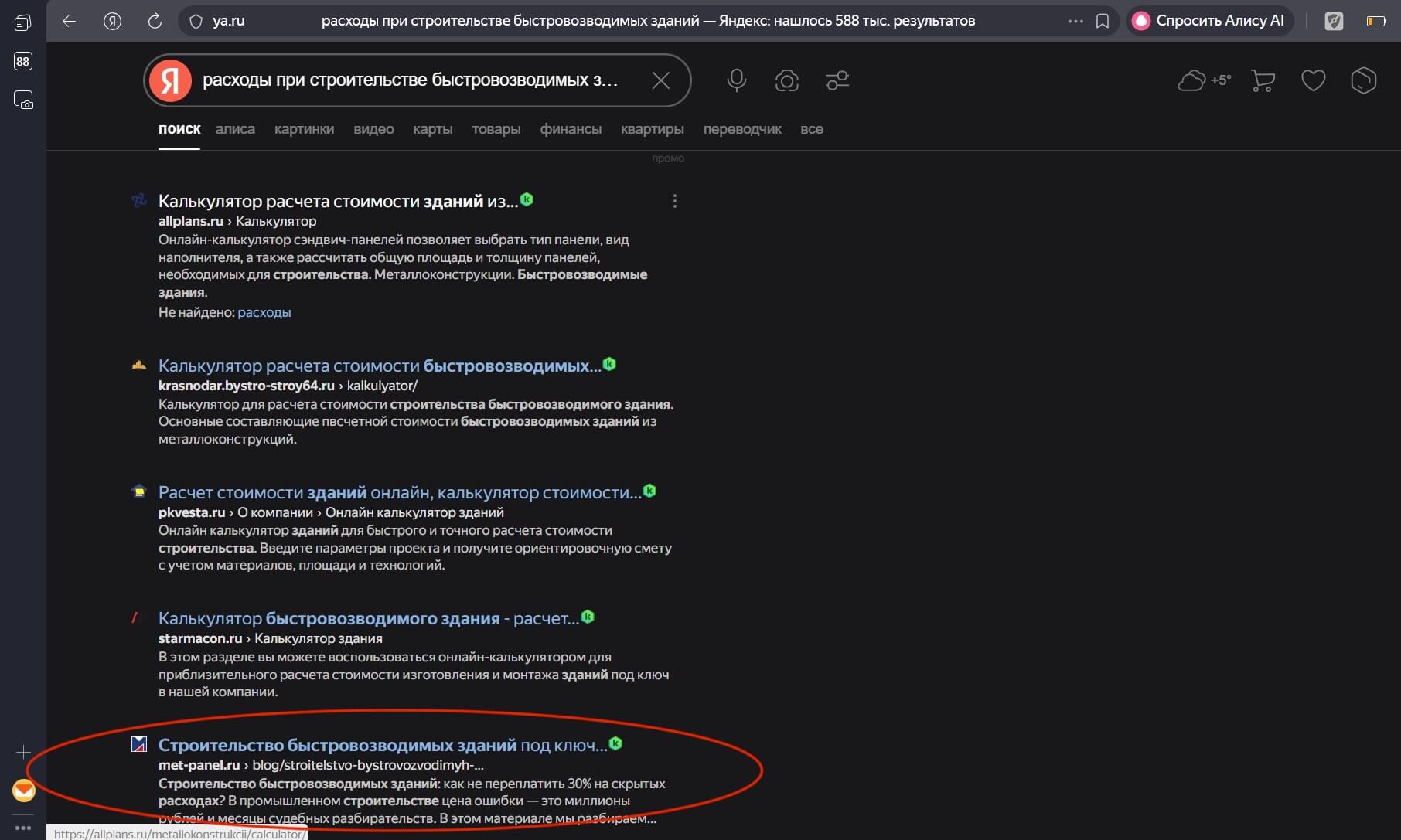Open search filter settings
1401x840 pixels.
(x=837, y=80)
